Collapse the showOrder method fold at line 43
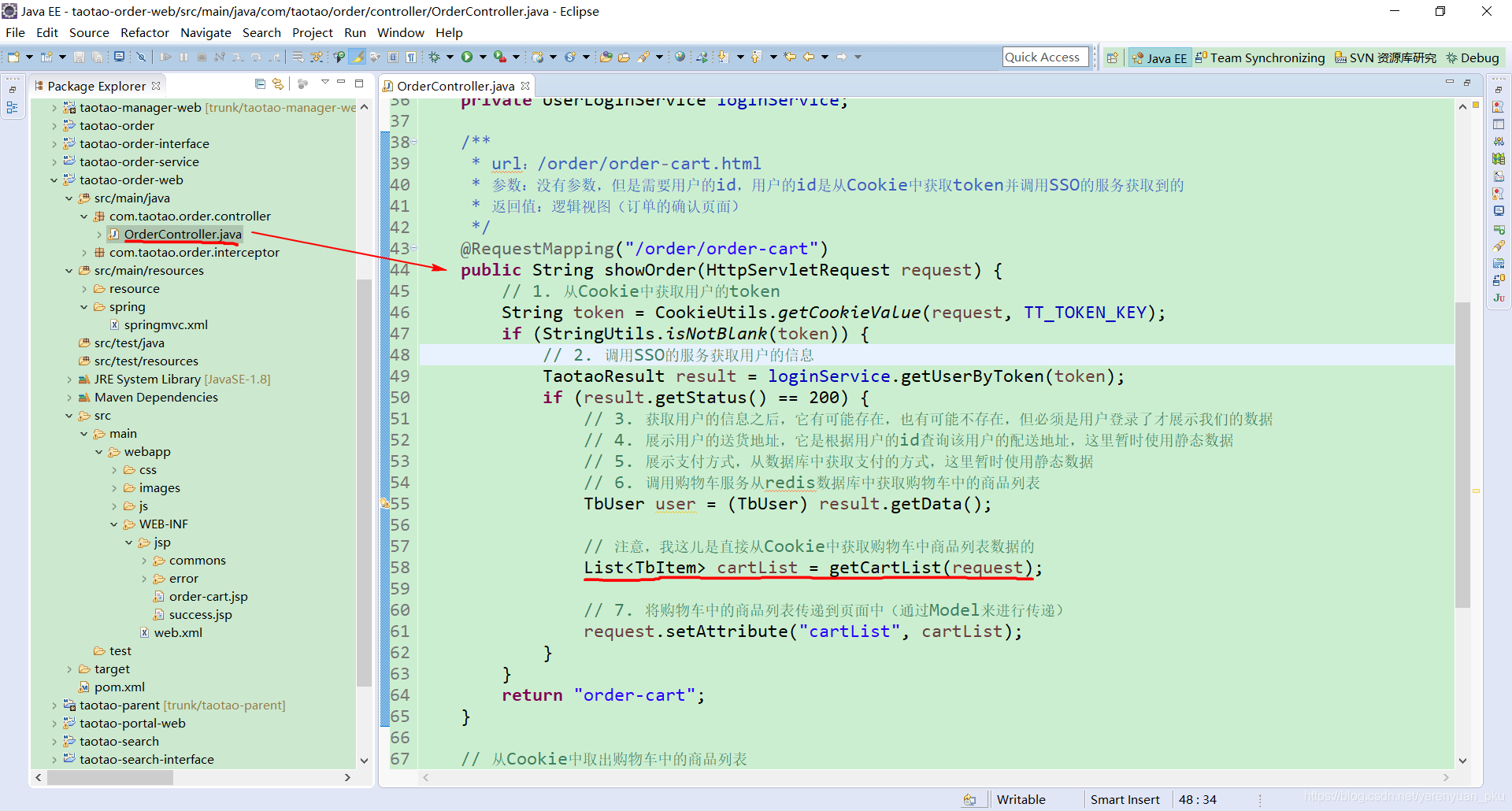This screenshot has height=811, width=1512. [x=414, y=249]
